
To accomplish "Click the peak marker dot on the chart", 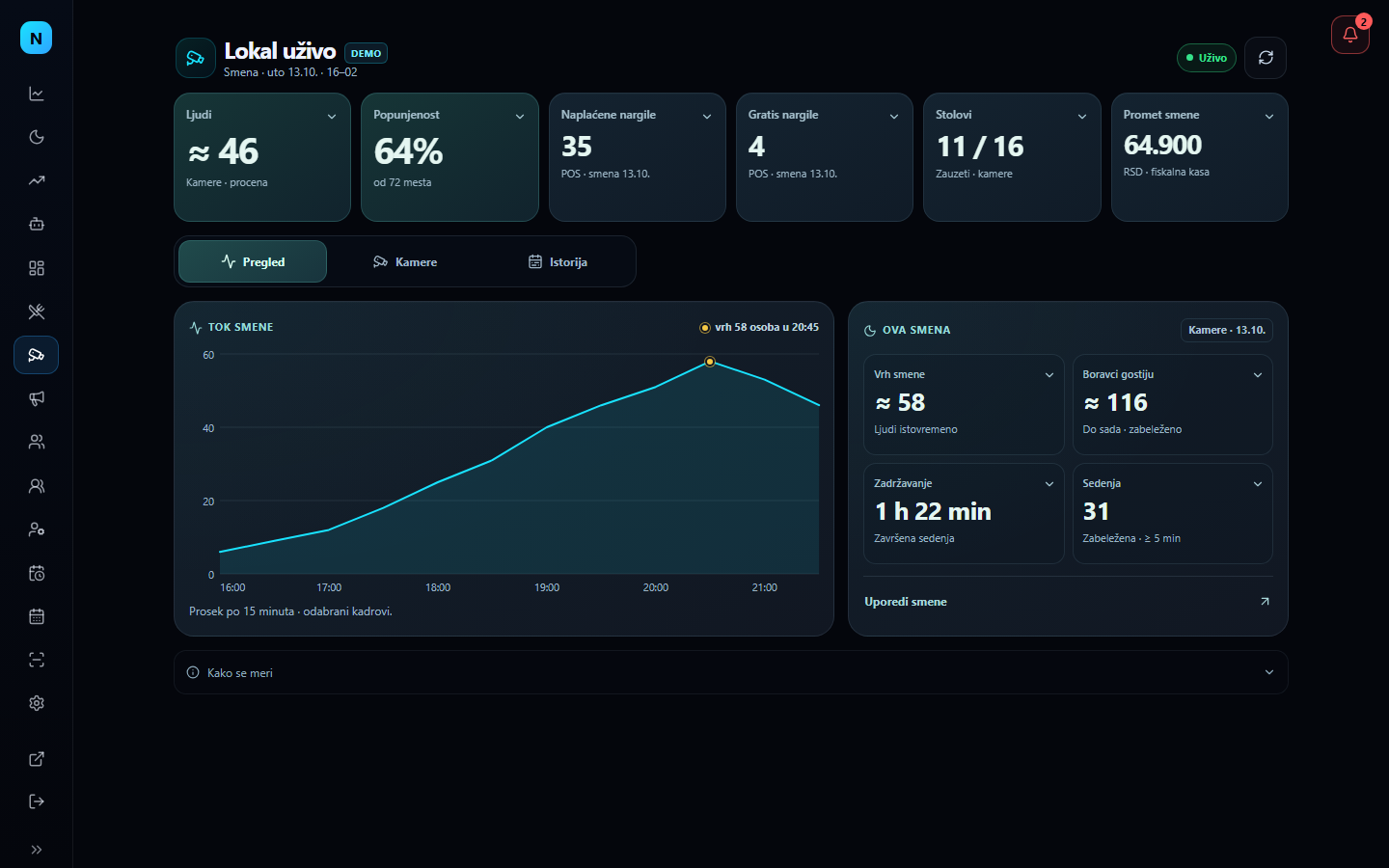I will click(x=710, y=362).
